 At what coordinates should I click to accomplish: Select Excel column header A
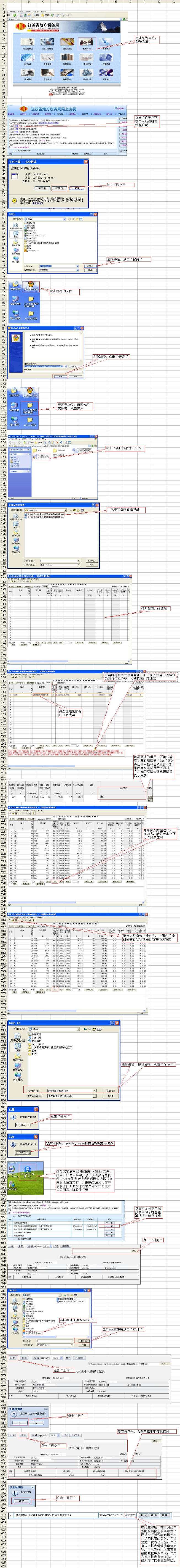pos(15,2)
